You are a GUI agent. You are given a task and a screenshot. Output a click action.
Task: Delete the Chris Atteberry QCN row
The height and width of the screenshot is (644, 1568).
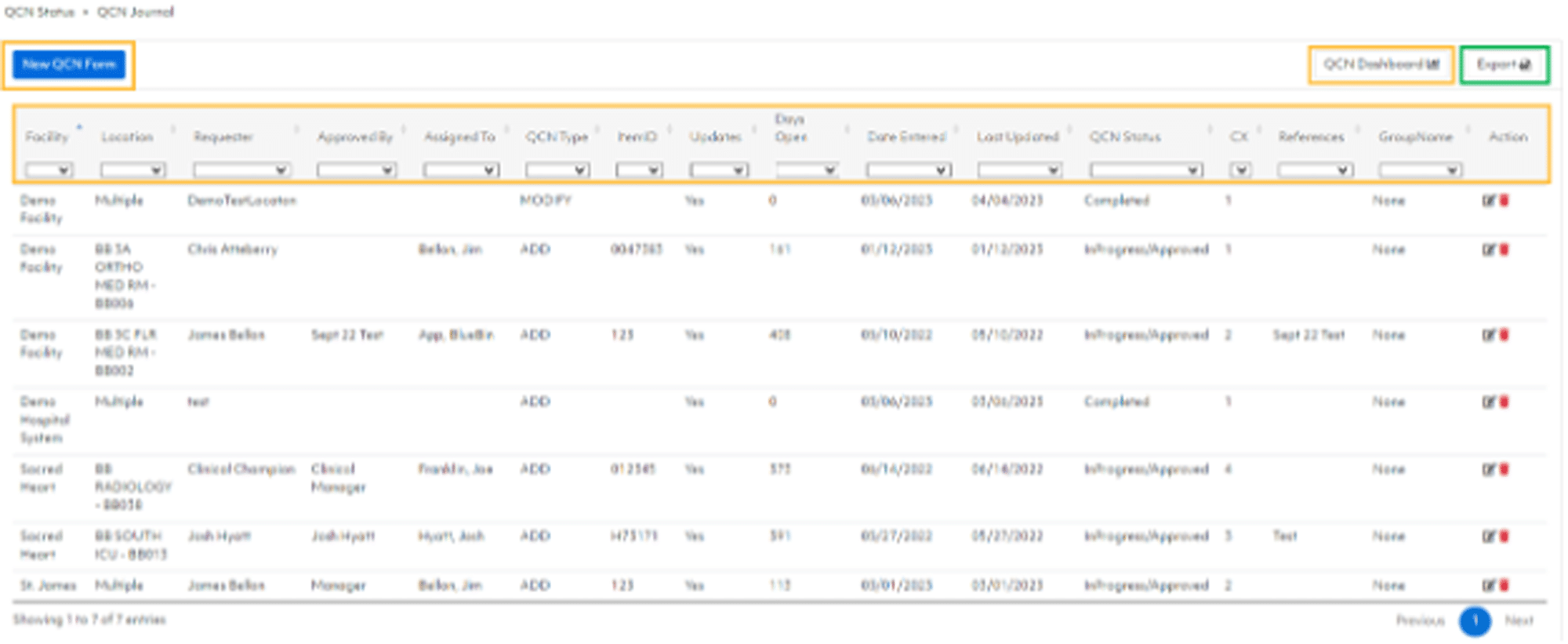(1504, 249)
